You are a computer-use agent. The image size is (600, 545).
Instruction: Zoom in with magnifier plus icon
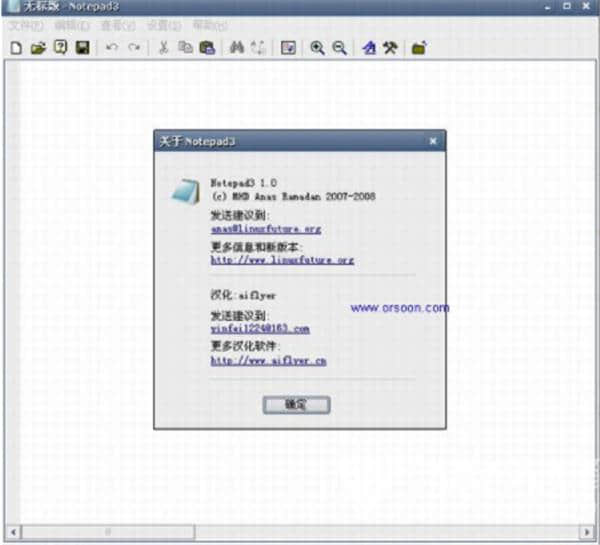tap(317, 48)
